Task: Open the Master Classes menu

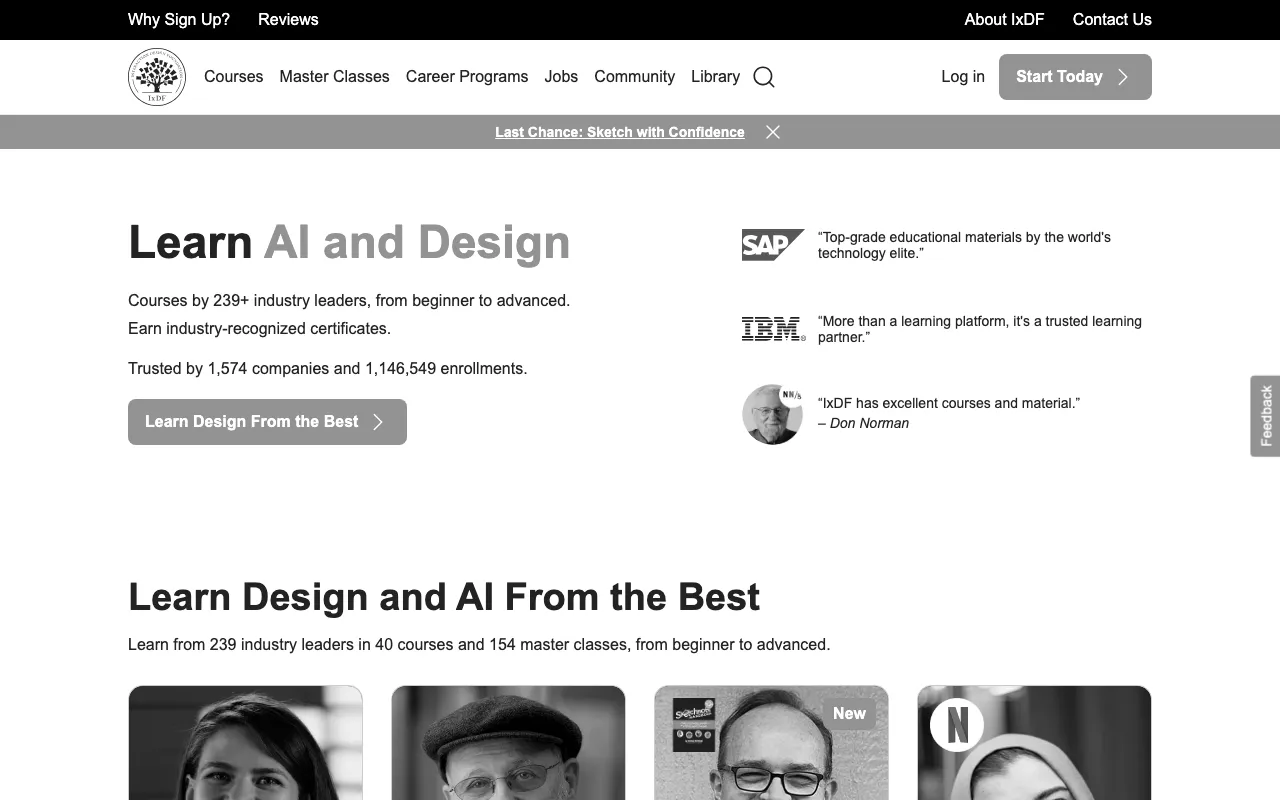Action: 334,77
